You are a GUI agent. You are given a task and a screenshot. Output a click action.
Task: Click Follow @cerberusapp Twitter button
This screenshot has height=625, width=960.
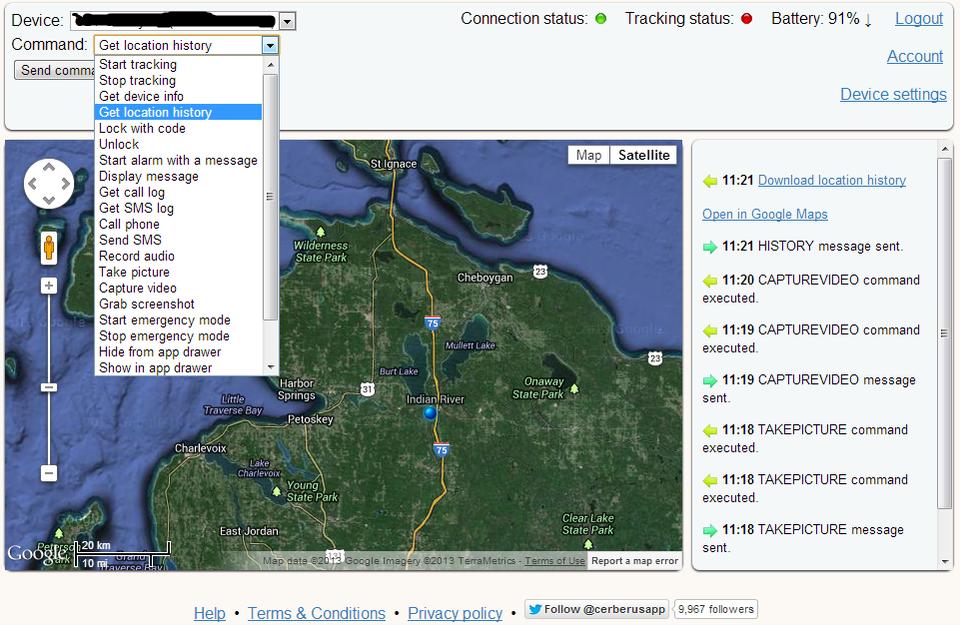tap(597, 609)
